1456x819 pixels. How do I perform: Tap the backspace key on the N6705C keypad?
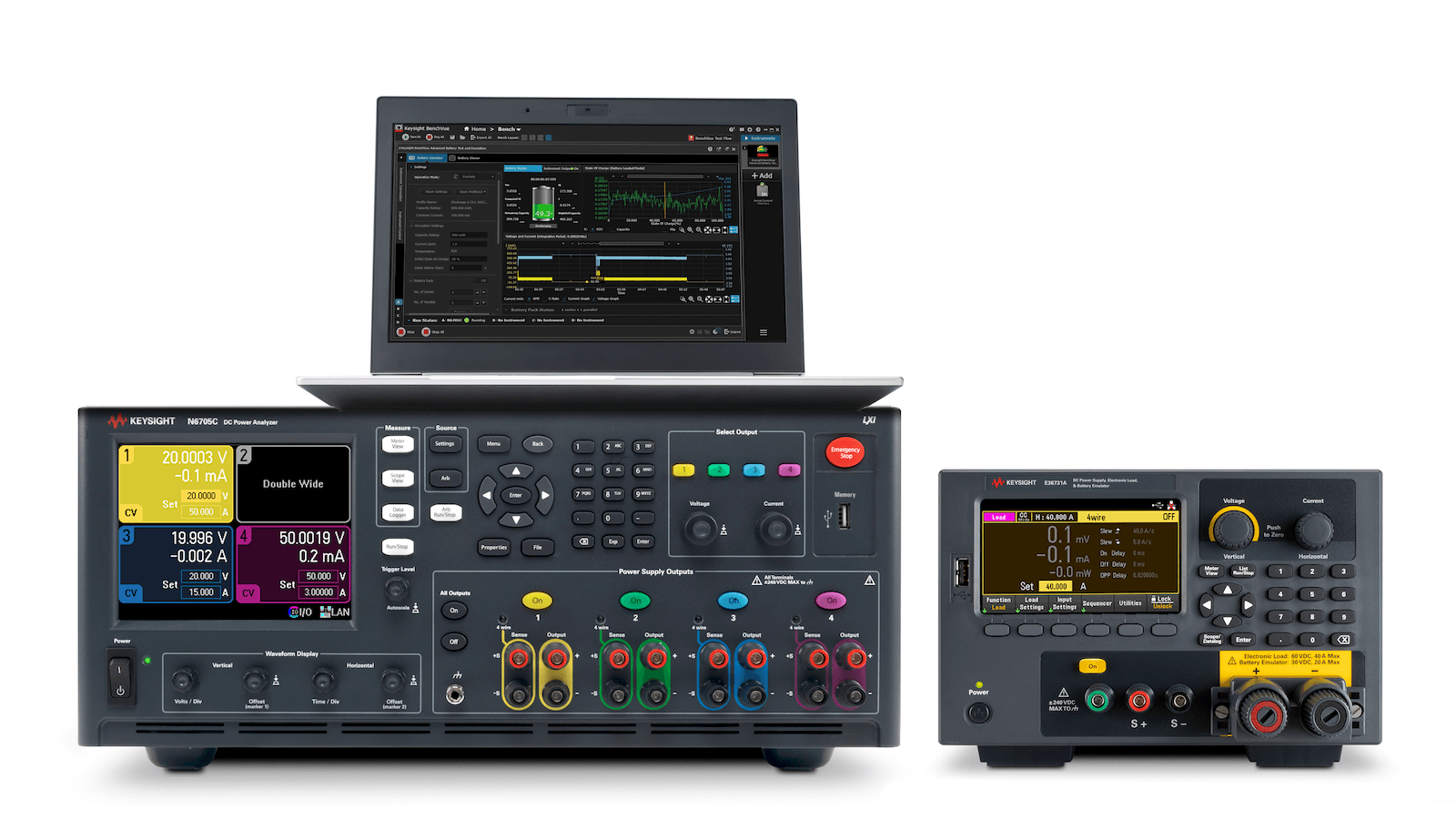point(583,541)
